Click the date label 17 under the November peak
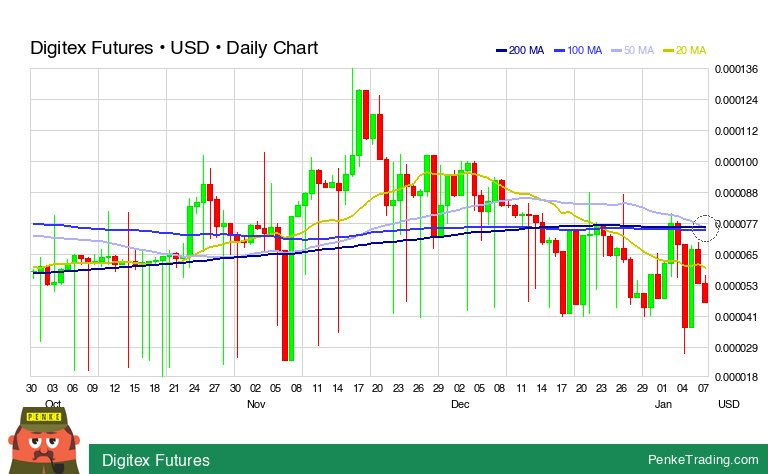 click(x=359, y=388)
